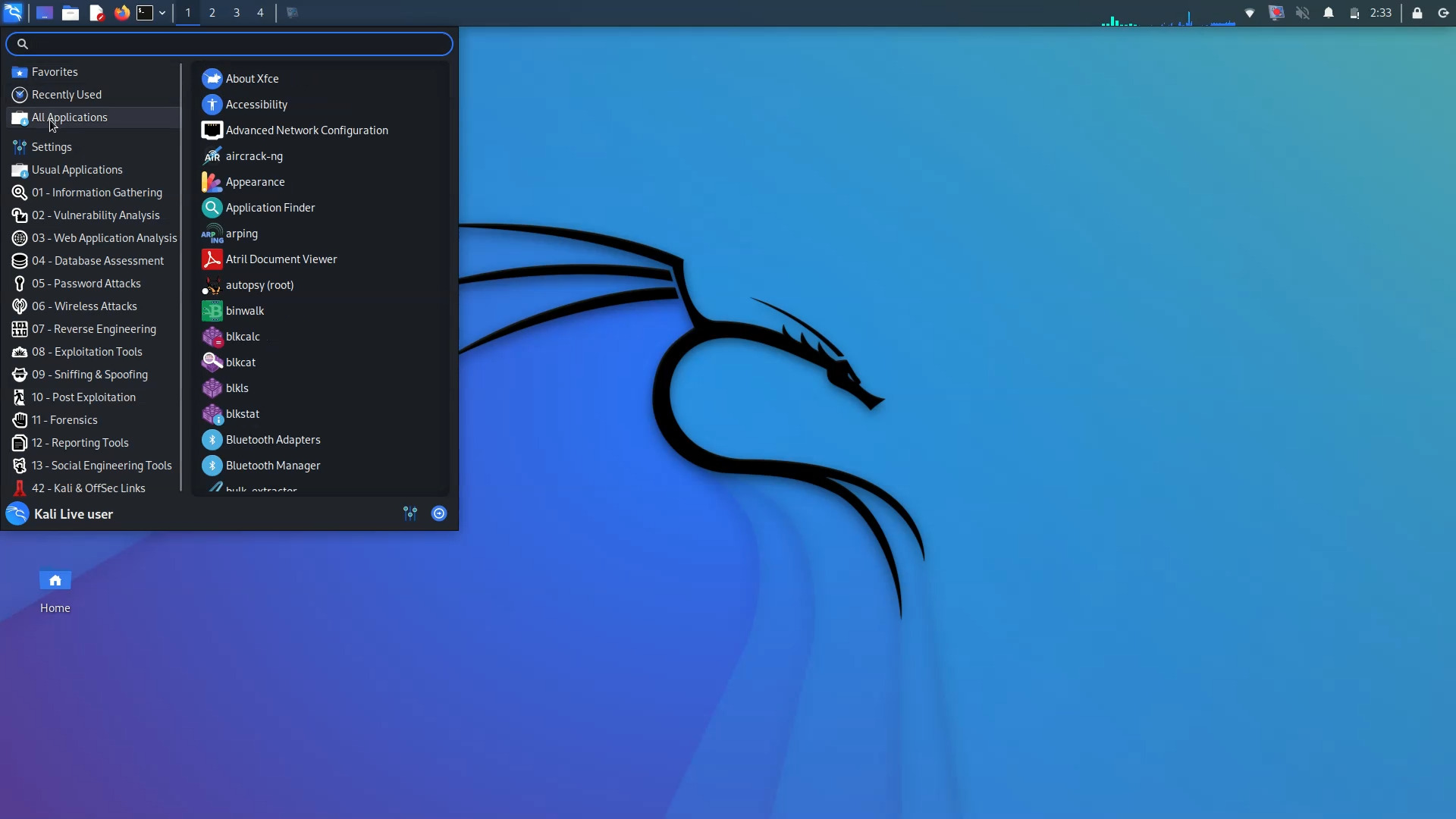1456x819 pixels.
Task: Select the All Applications category
Action: [x=93, y=118]
